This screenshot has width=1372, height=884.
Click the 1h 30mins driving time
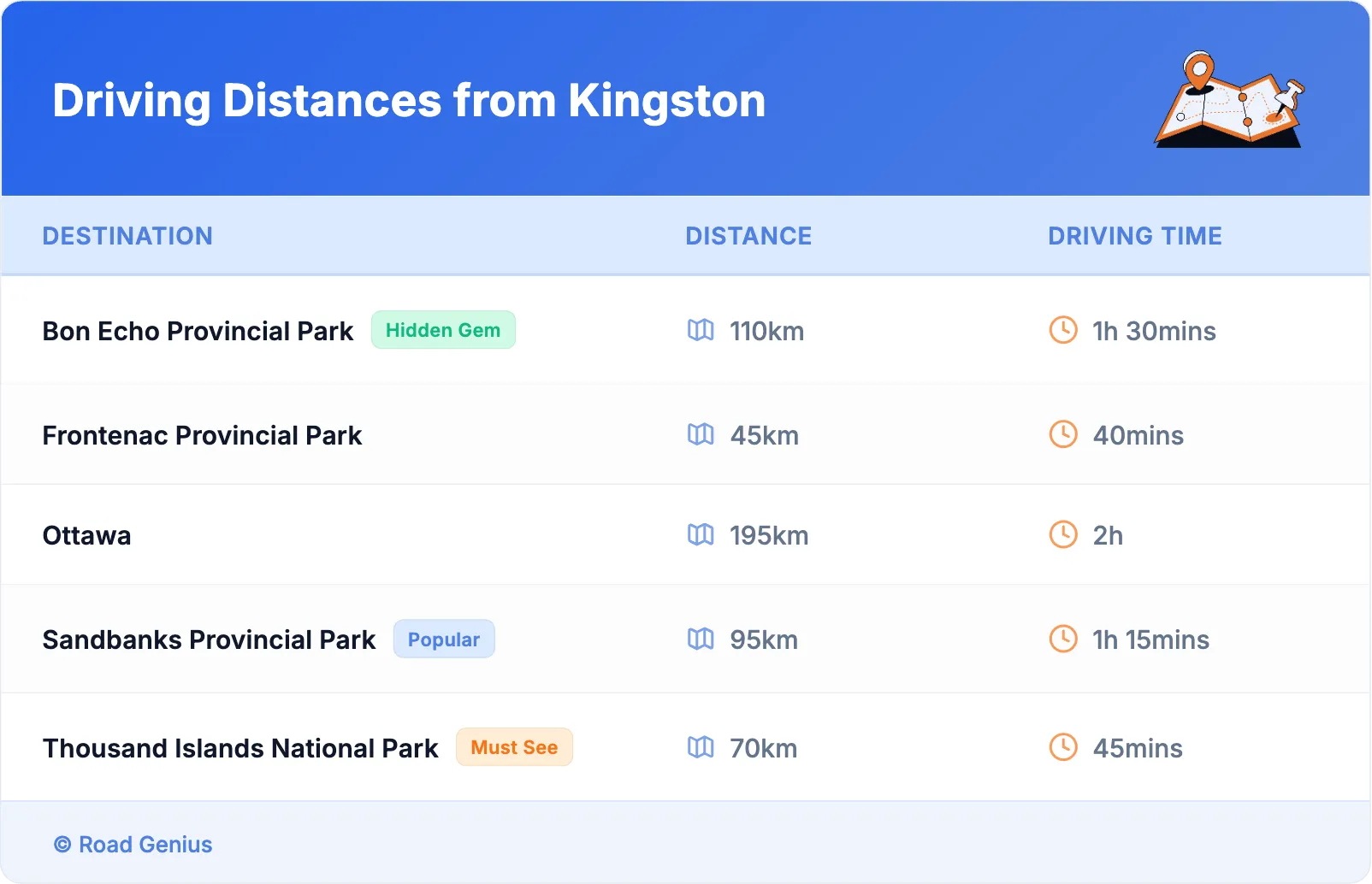coord(1154,331)
